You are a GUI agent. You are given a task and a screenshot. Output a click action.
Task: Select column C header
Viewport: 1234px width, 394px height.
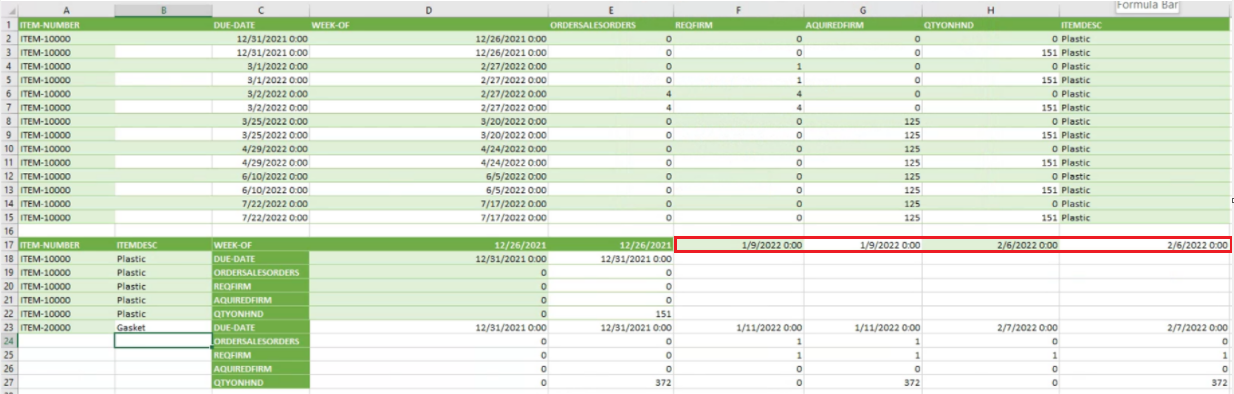coord(260,10)
